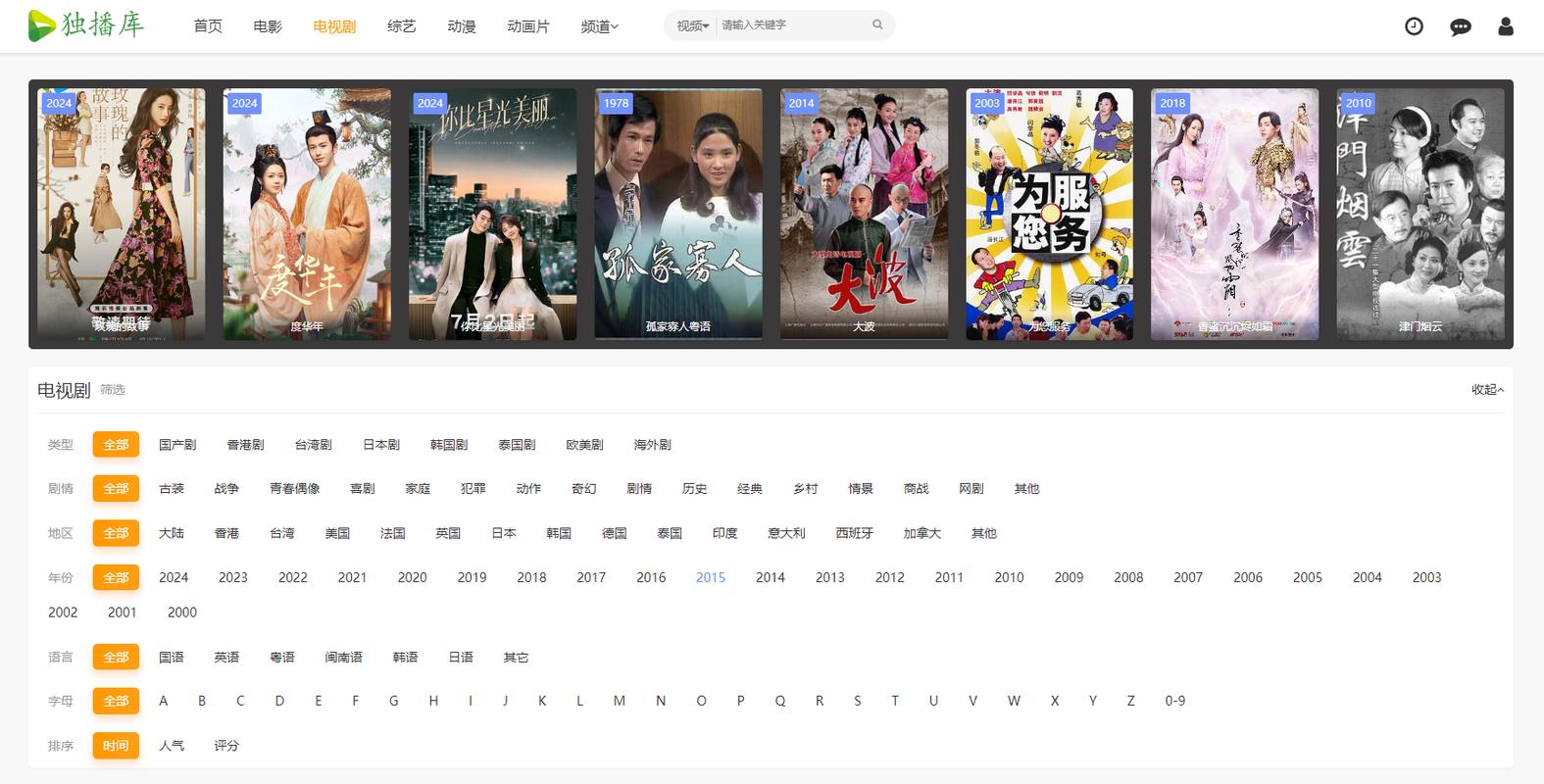Filter region by 韩国
The width and height of the screenshot is (1544, 784).
point(559,533)
